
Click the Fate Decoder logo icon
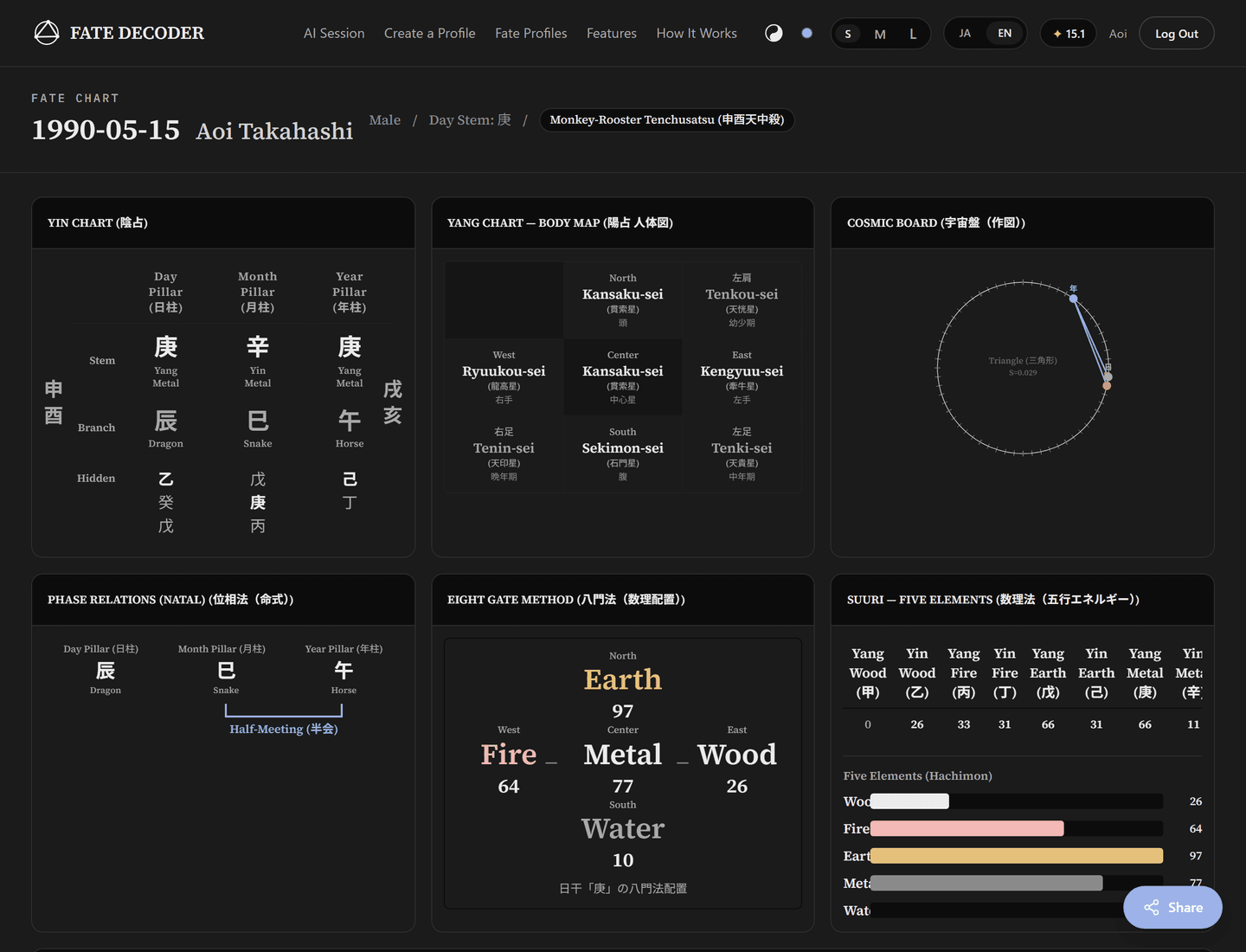[x=47, y=33]
